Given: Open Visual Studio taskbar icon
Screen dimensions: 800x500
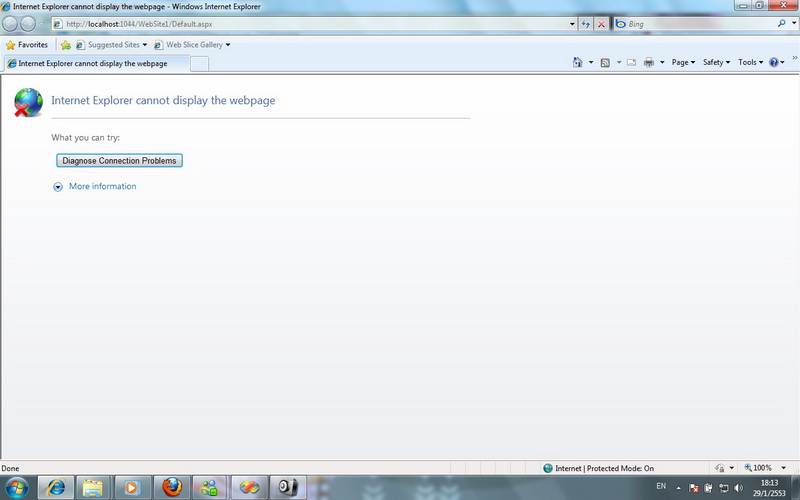Looking at the screenshot, I should click(x=249, y=488).
